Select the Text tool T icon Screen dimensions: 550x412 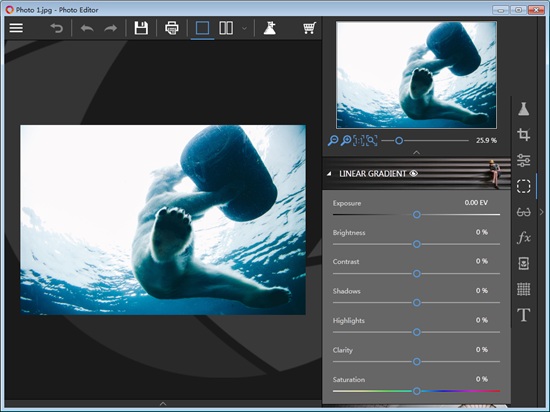523,315
